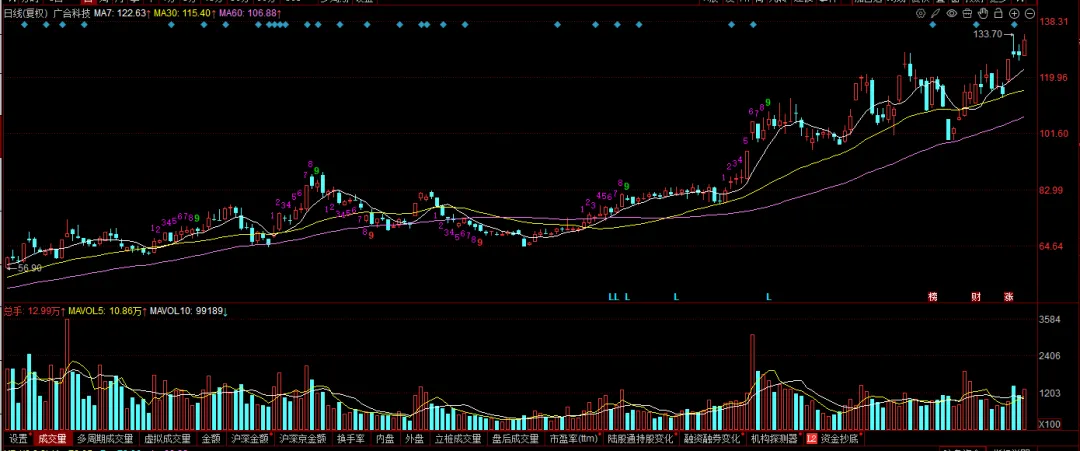This screenshot has height=451, width=1080.
Task: Switch to 虚拟成交量 tab
Action: tap(167, 439)
